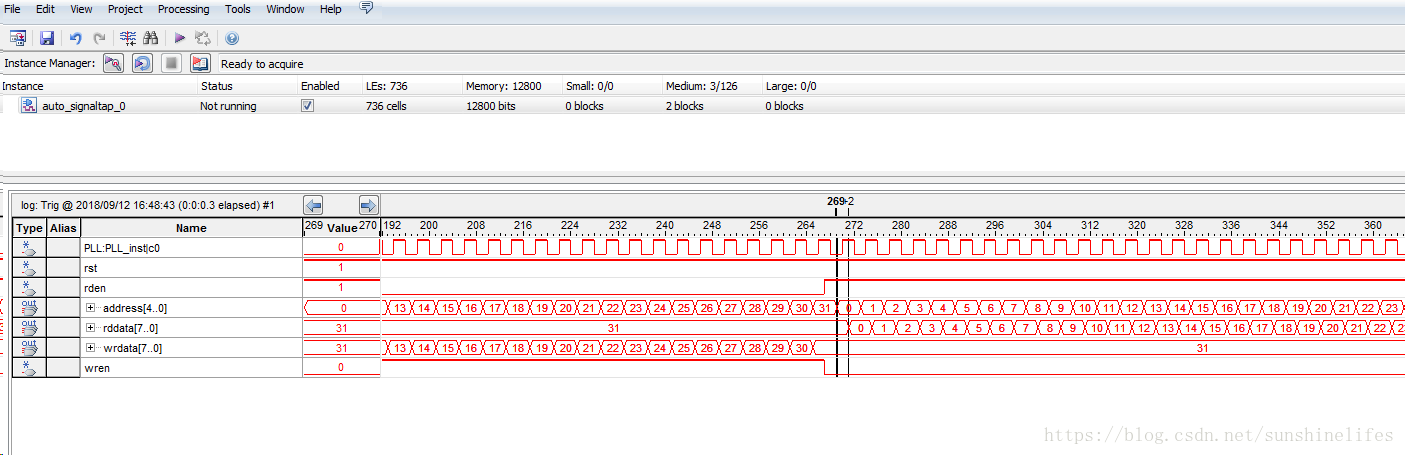Click the 736 cells cell
Viewport: 1405px width, 455px height.
387,106
